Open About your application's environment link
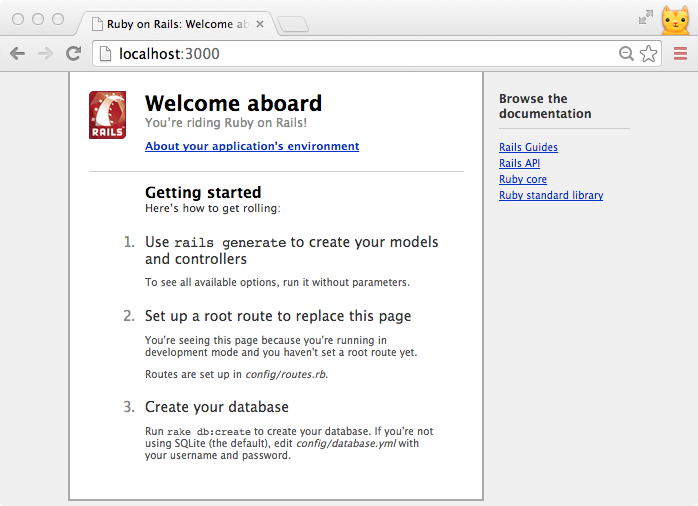 pos(252,146)
